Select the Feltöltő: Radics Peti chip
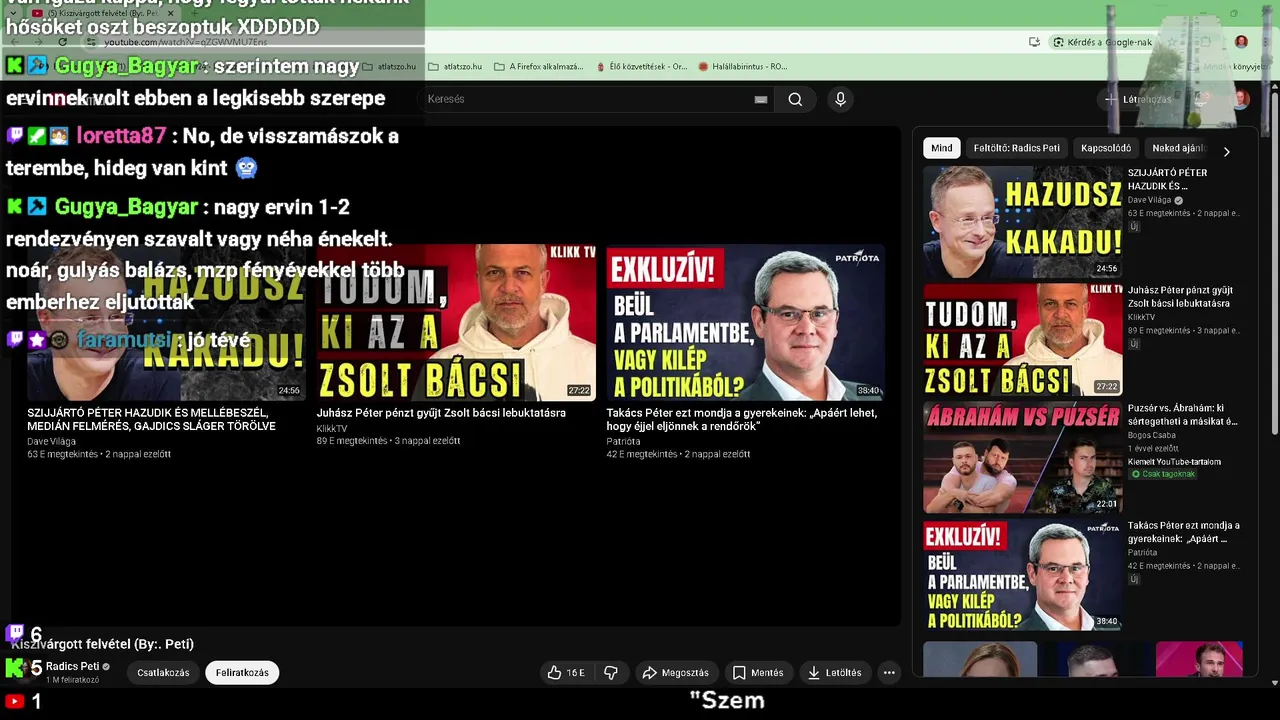1280x720 pixels. pyautogui.click(x=1016, y=148)
